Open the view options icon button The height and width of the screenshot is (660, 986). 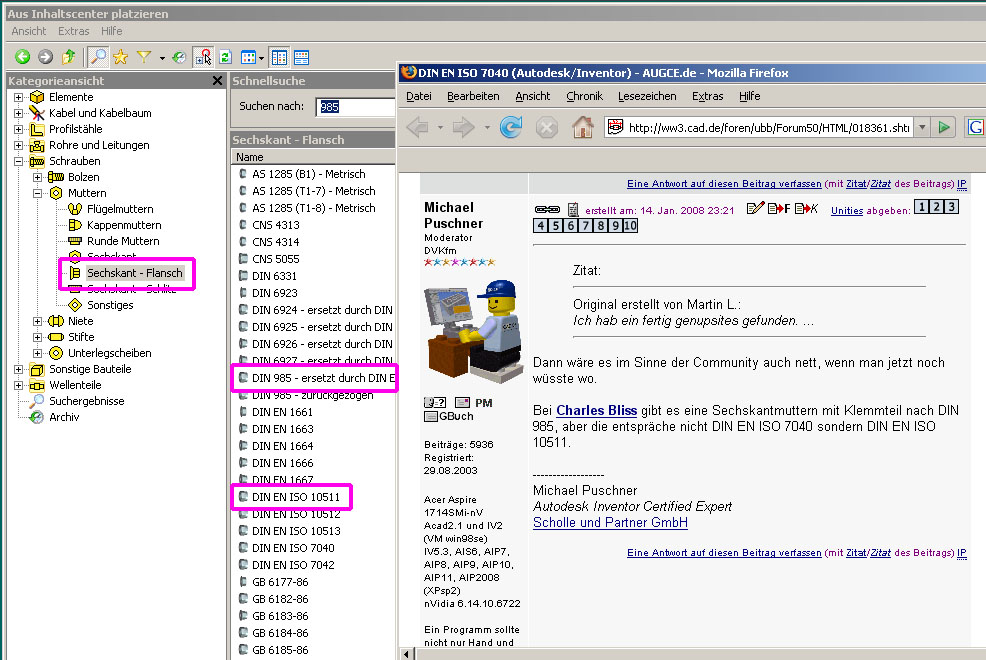[x=249, y=57]
